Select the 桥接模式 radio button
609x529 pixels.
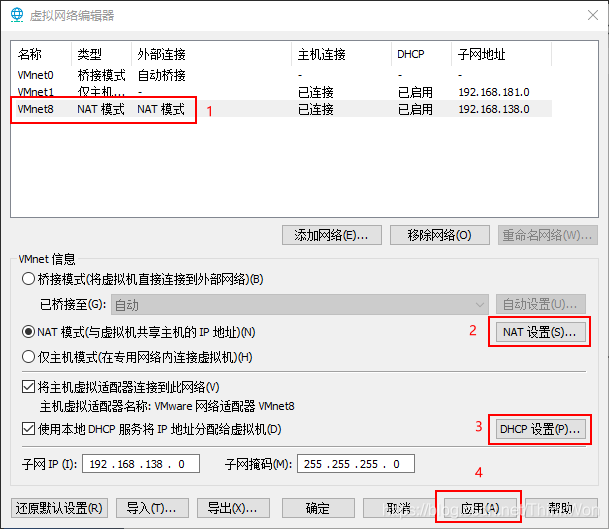tap(28, 279)
